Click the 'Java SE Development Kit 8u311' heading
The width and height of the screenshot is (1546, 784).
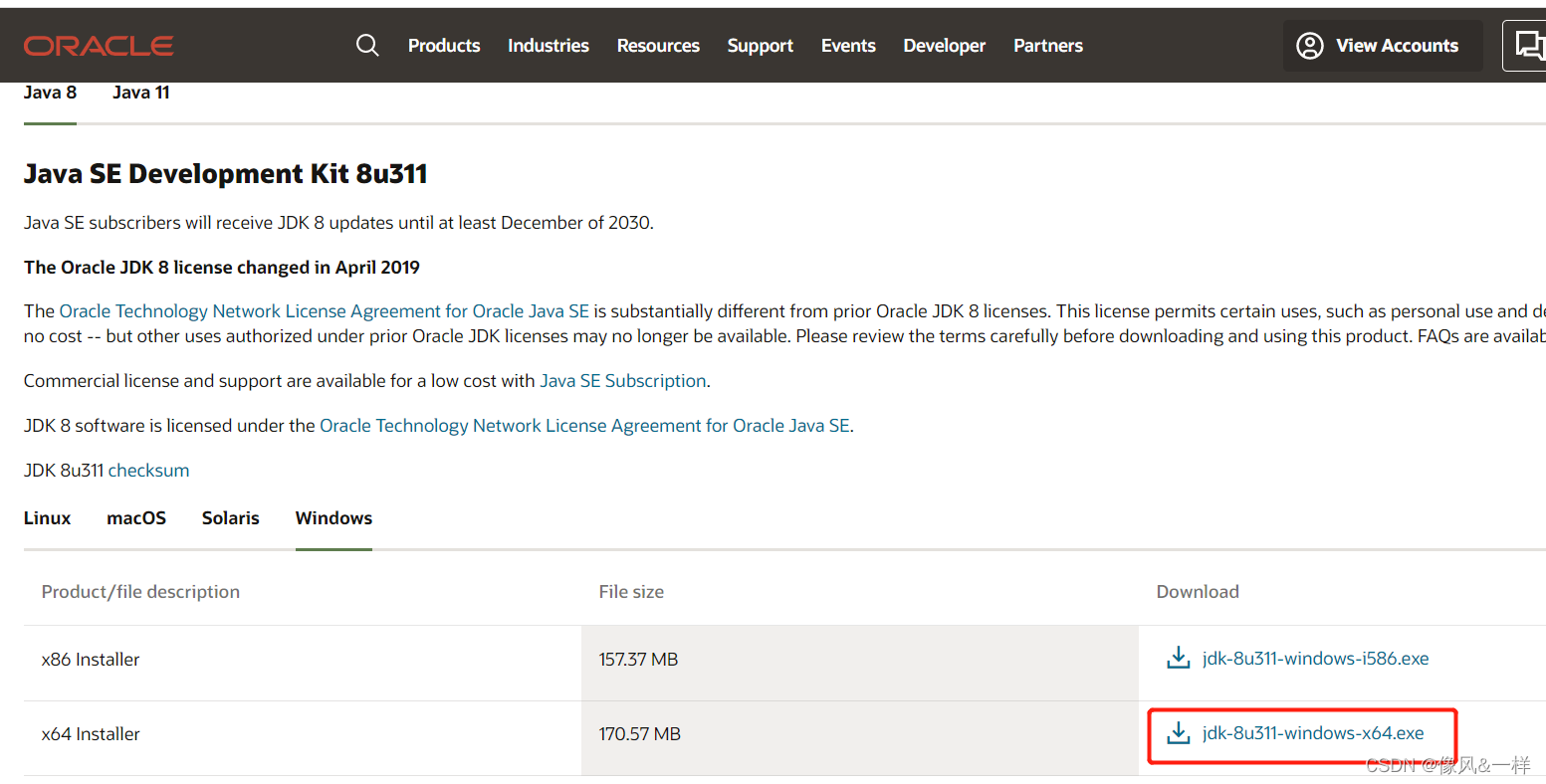(x=226, y=174)
